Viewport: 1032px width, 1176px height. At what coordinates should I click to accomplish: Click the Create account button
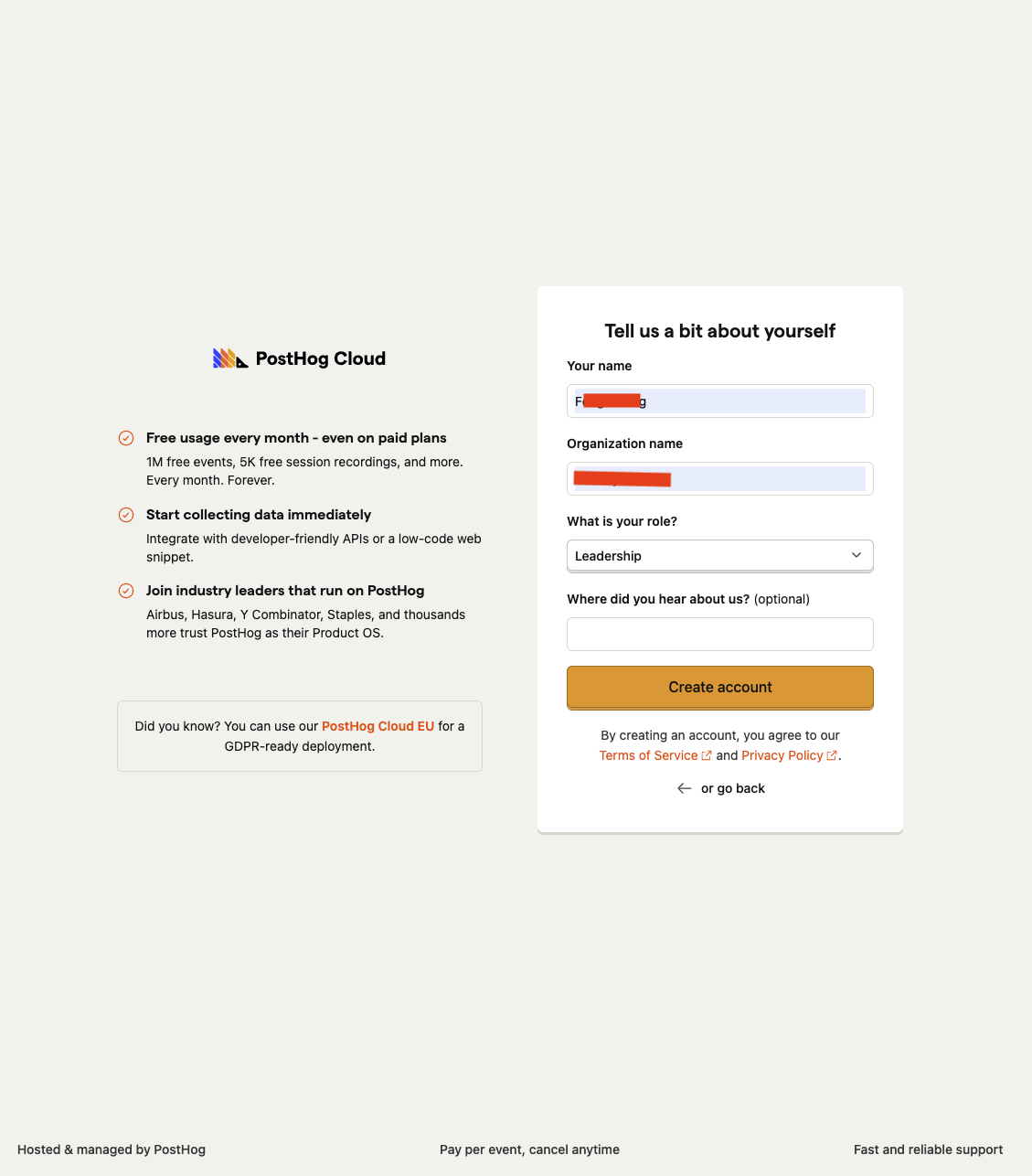pyautogui.click(x=720, y=688)
